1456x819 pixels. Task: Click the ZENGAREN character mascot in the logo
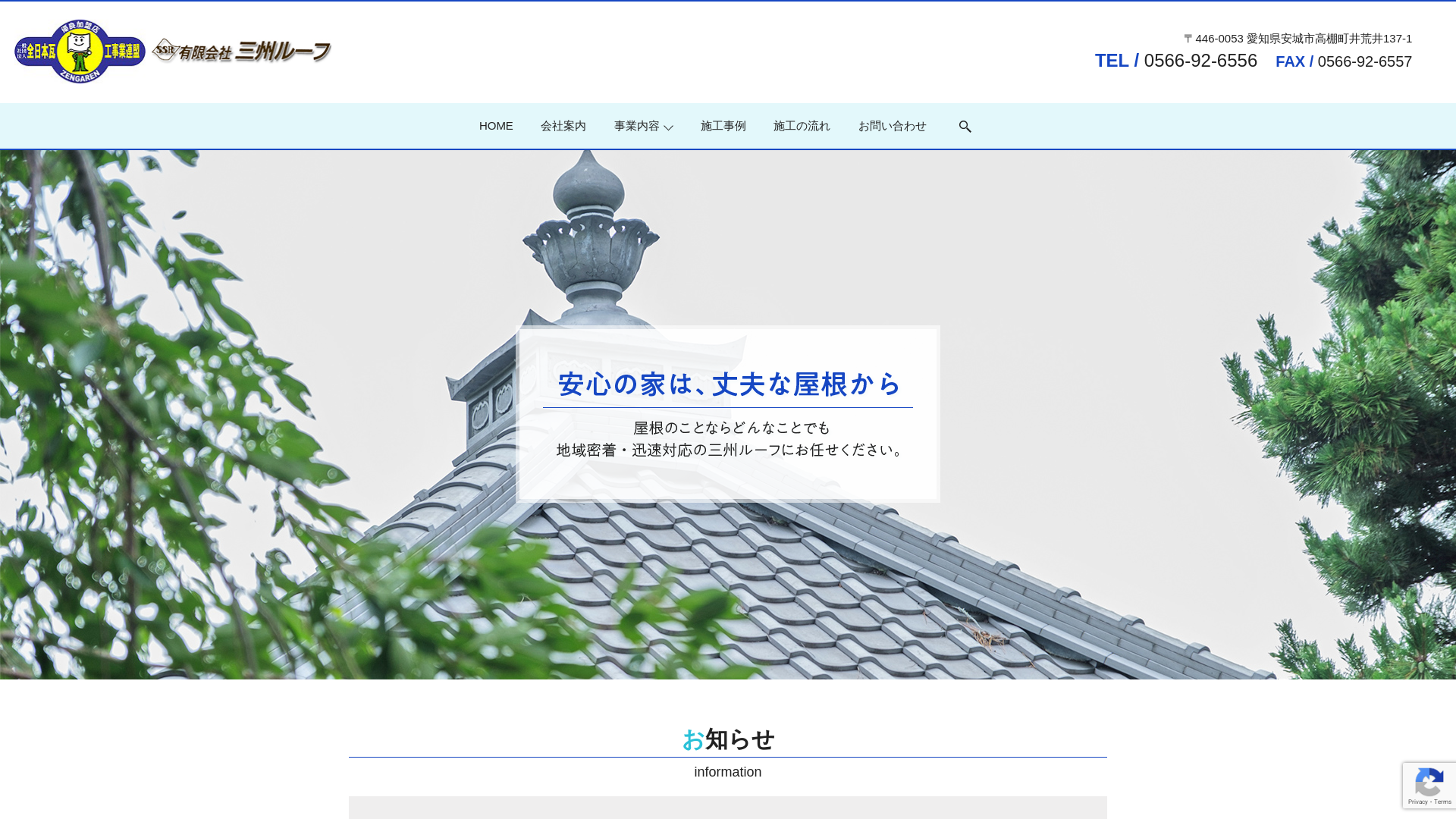tap(78, 51)
